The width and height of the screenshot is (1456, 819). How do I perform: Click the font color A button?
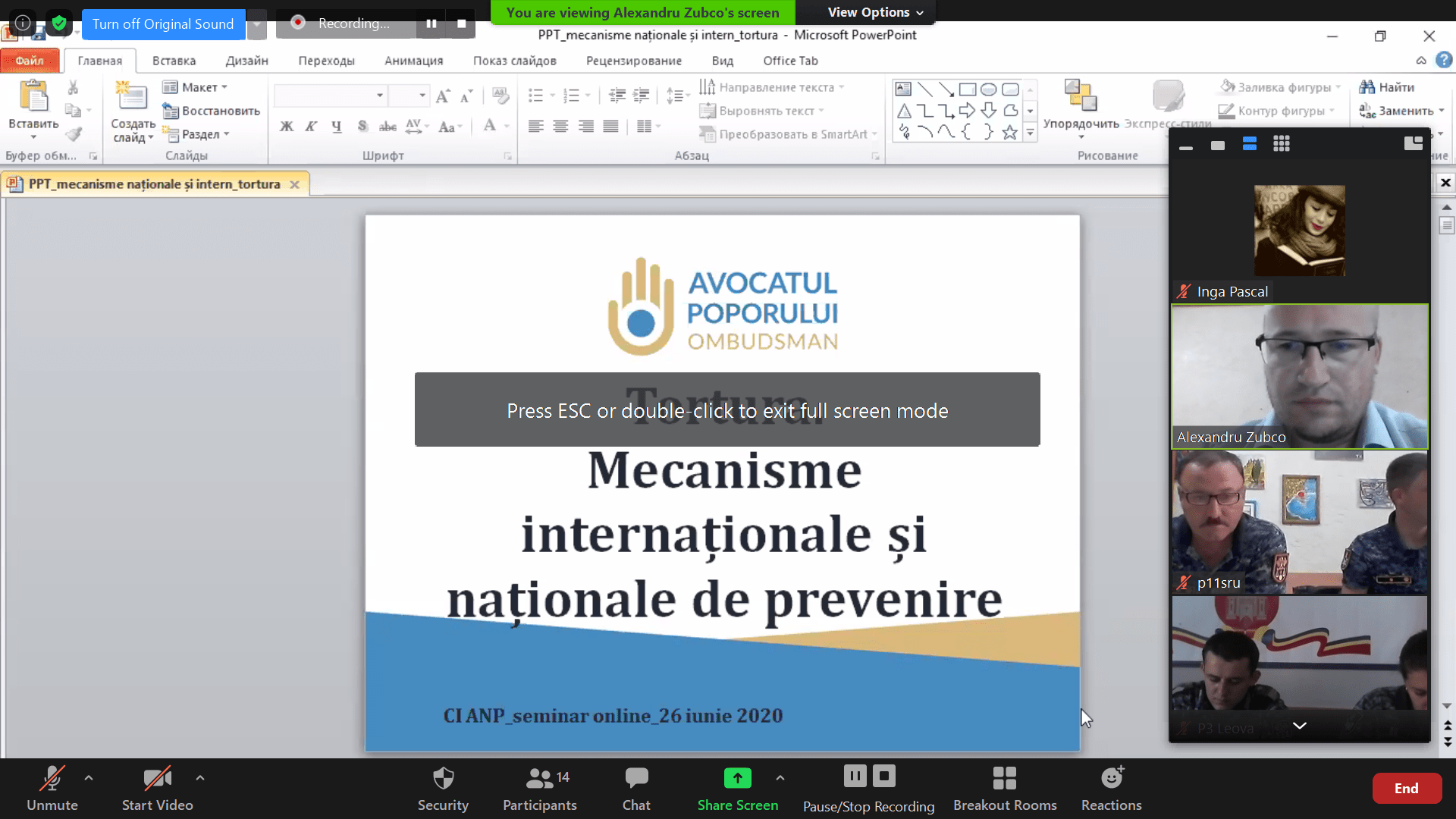click(x=490, y=126)
